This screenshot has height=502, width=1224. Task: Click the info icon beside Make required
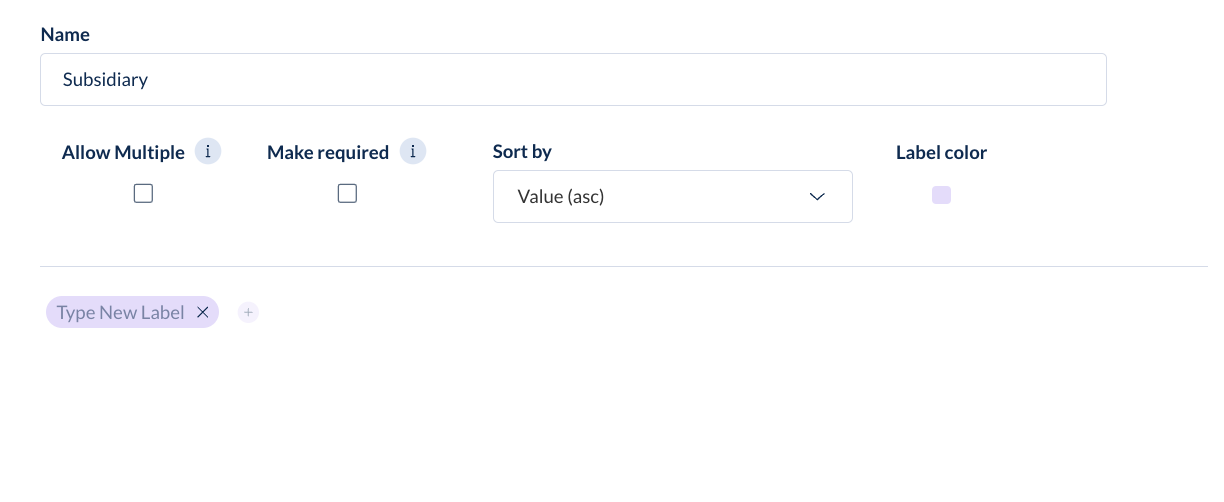point(413,152)
